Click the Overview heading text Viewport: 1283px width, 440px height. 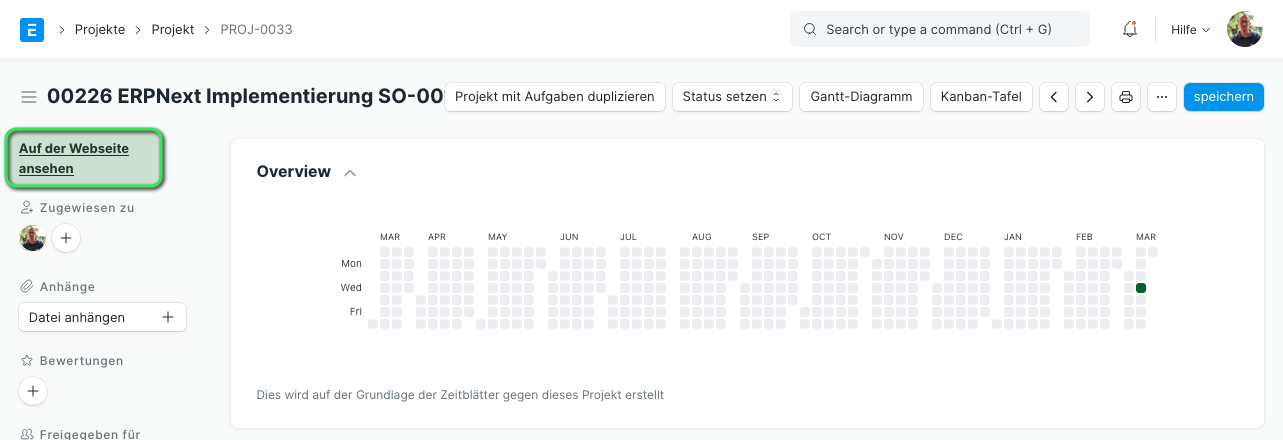tap(294, 172)
